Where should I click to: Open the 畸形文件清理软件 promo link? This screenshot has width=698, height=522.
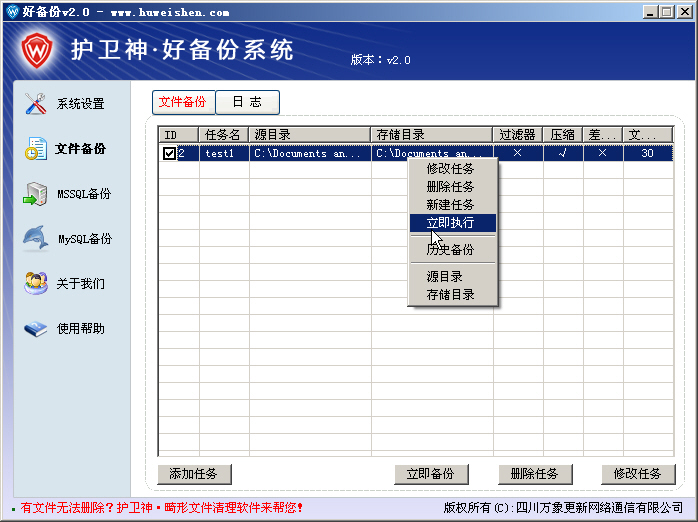(x=162, y=508)
